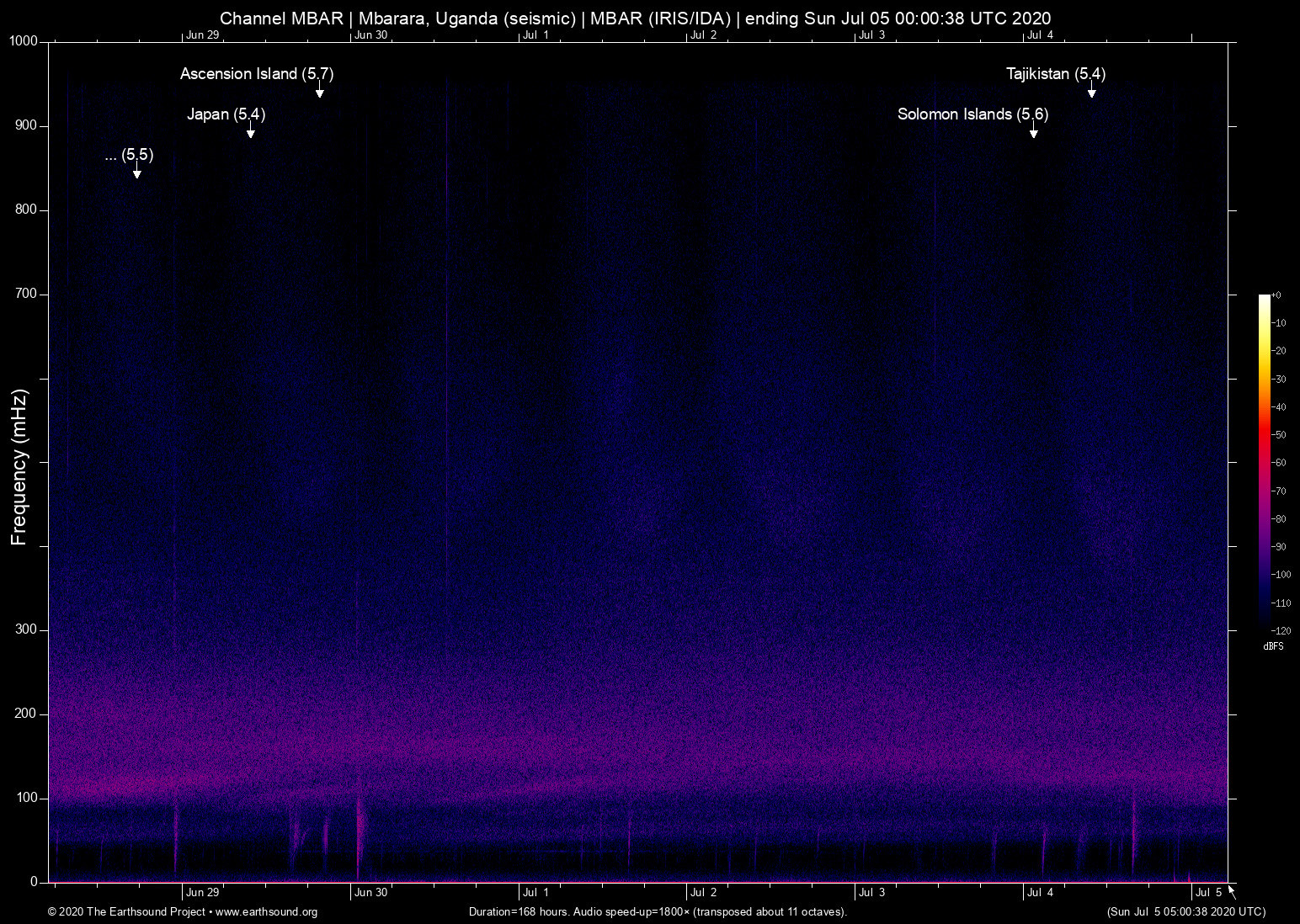
Task: Select the Solomon Islands (5.6) event label
Action: [x=972, y=114]
